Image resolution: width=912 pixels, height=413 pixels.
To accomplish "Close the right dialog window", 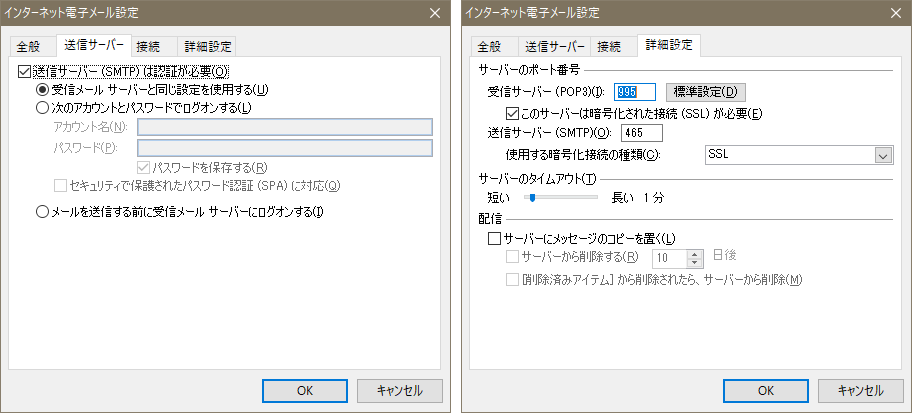I will click(x=895, y=12).
